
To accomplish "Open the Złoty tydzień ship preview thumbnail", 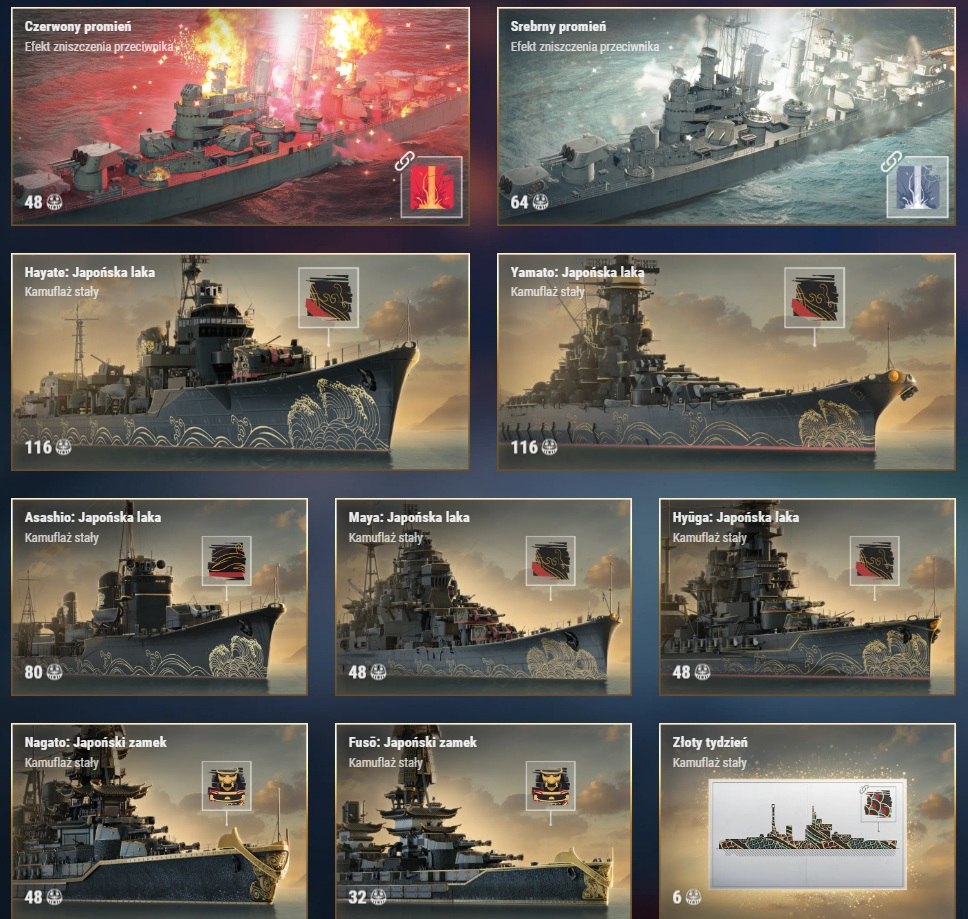I will click(807, 833).
